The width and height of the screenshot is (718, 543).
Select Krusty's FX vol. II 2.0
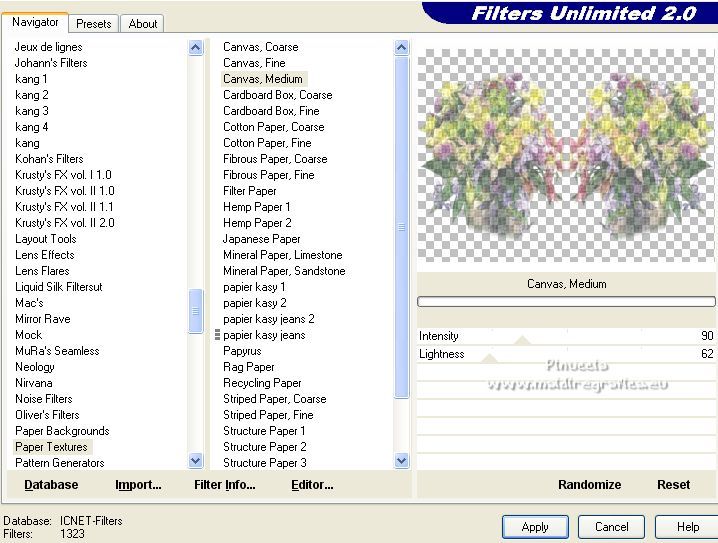pos(65,223)
